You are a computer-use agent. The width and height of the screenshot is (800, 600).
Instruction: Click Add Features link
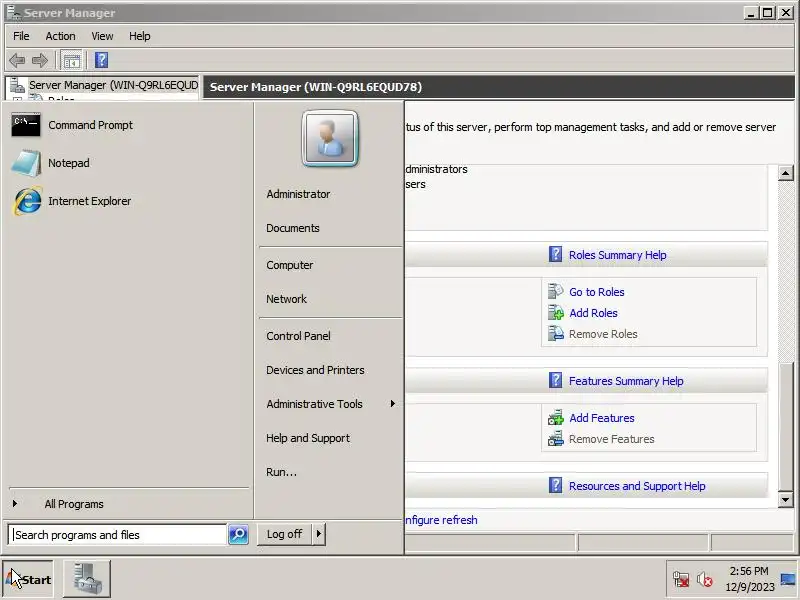tap(602, 418)
